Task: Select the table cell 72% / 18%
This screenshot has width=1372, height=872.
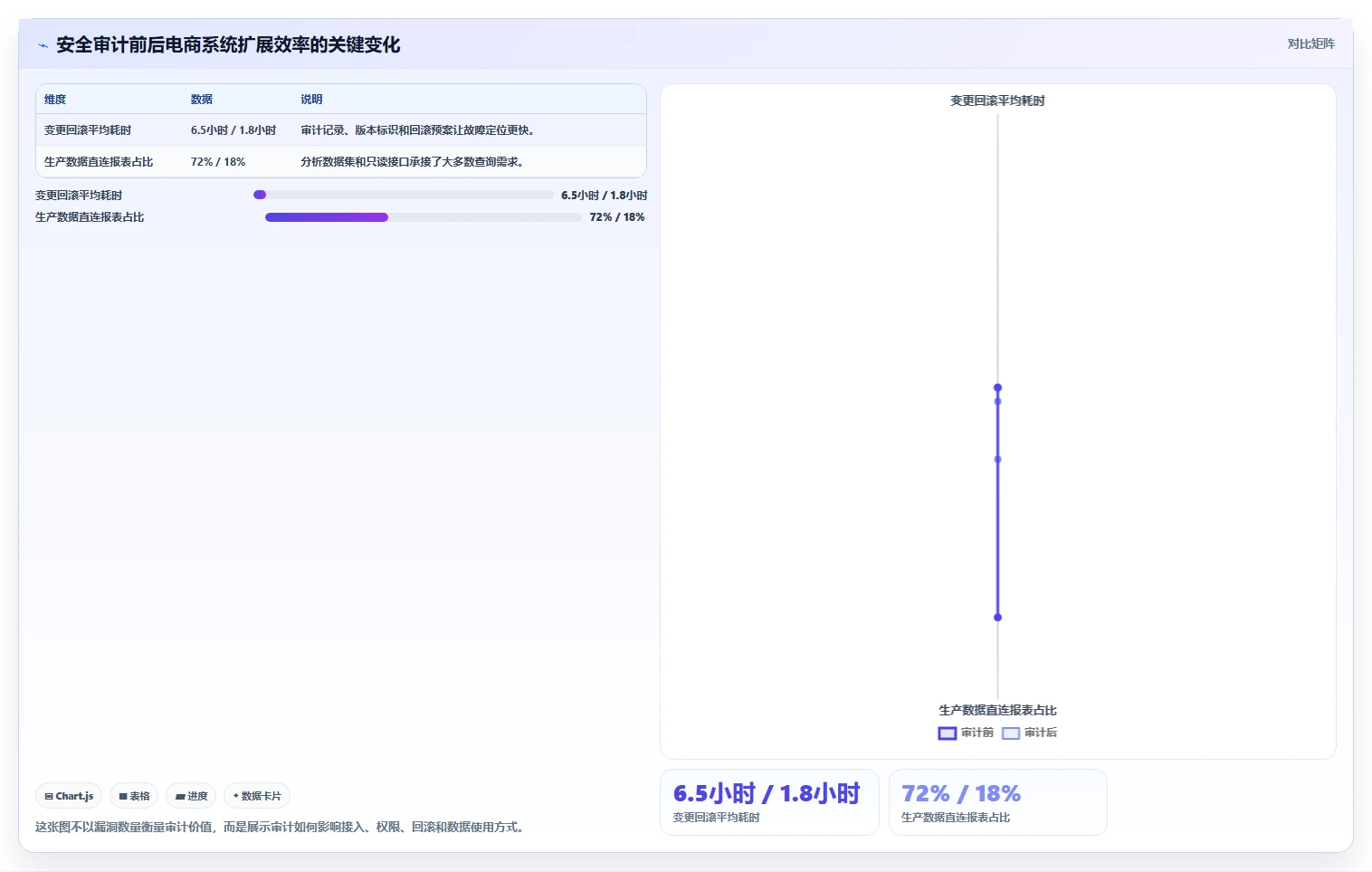Action: point(237,162)
